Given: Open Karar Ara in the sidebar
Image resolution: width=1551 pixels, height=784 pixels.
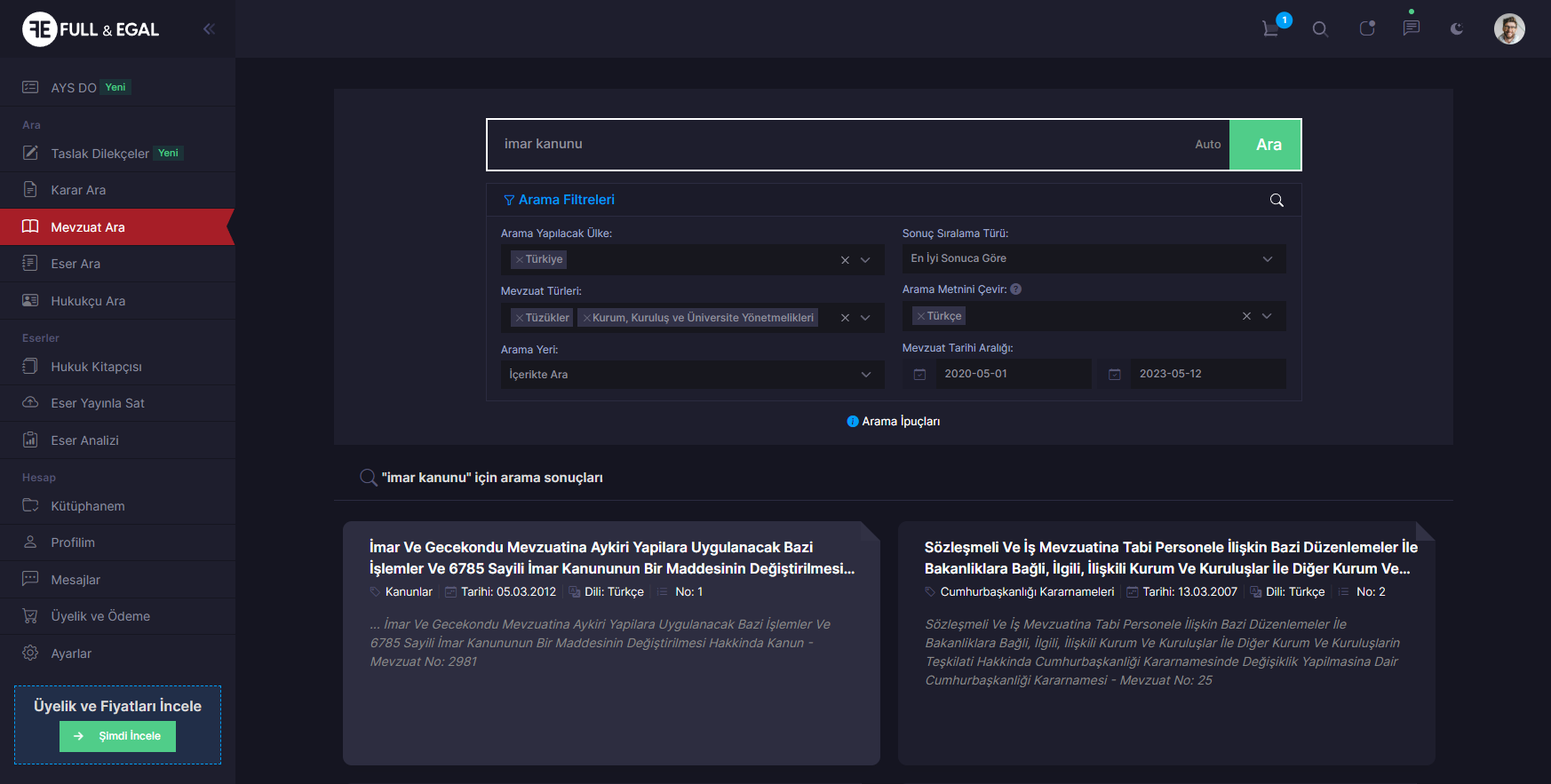Looking at the screenshot, I should [x=78, y=190].
